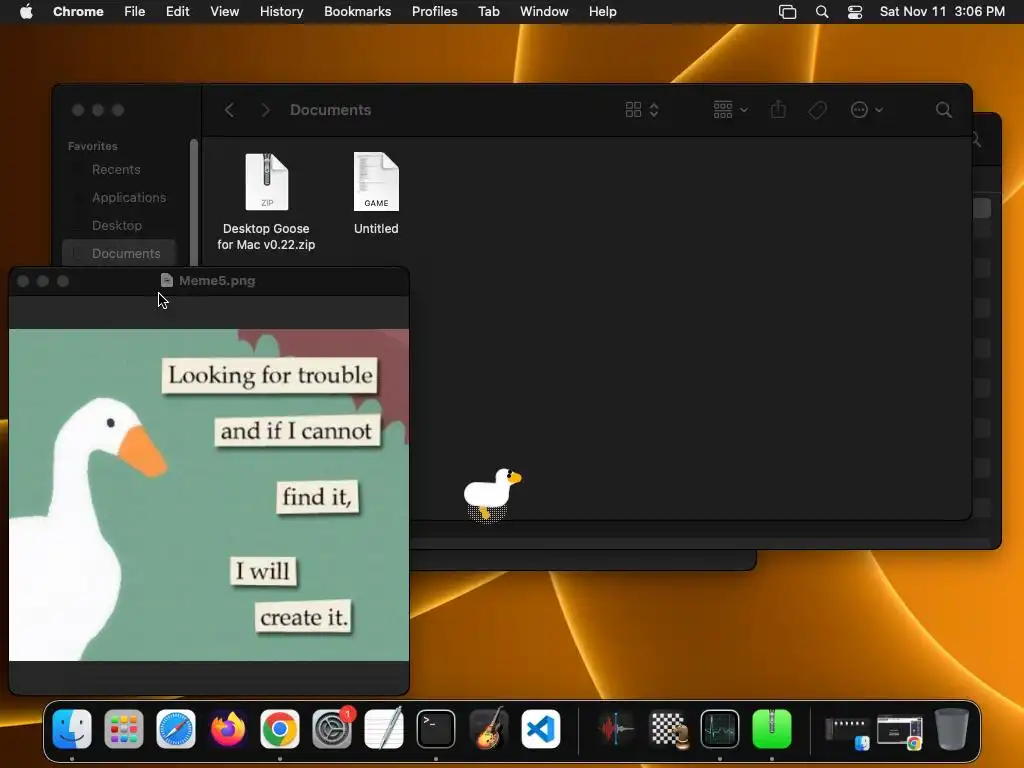The image size is (1024, 768).
Task: Open Spotlight search in menu bar
Action: pyautogui.click(x=822, y=12)
